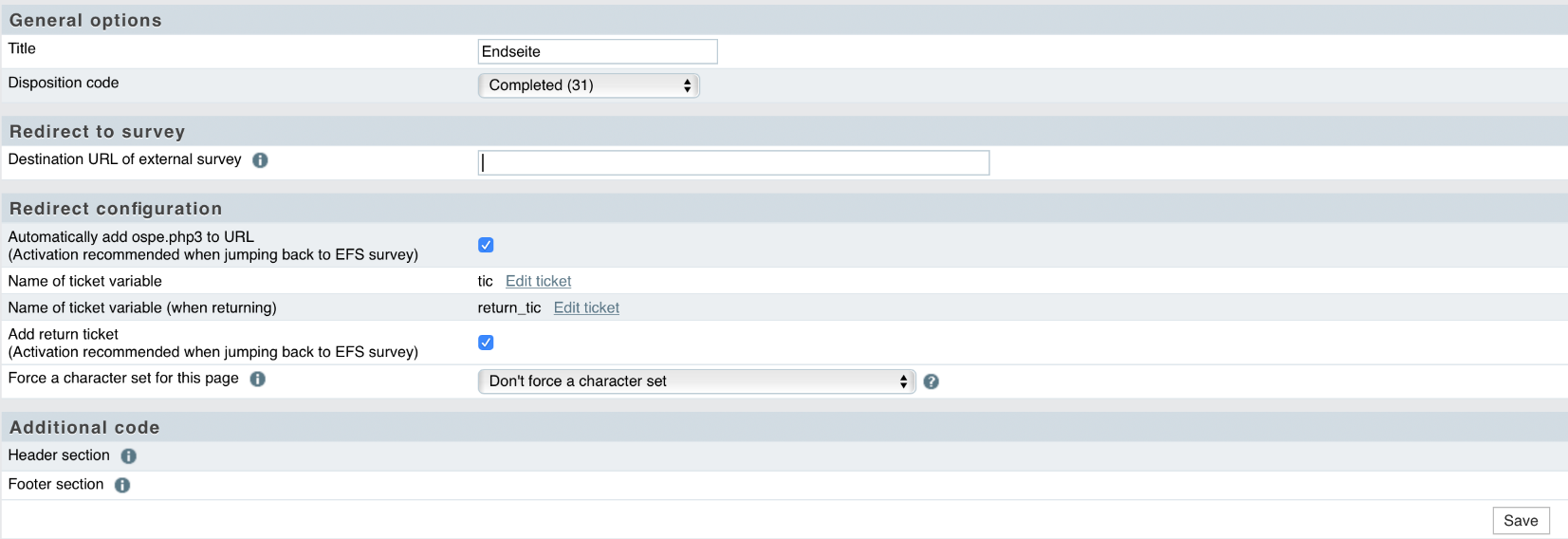
Task: Toggle Automatically add ospe.php3 to URL checkbox
Action: tap(486, 245)
